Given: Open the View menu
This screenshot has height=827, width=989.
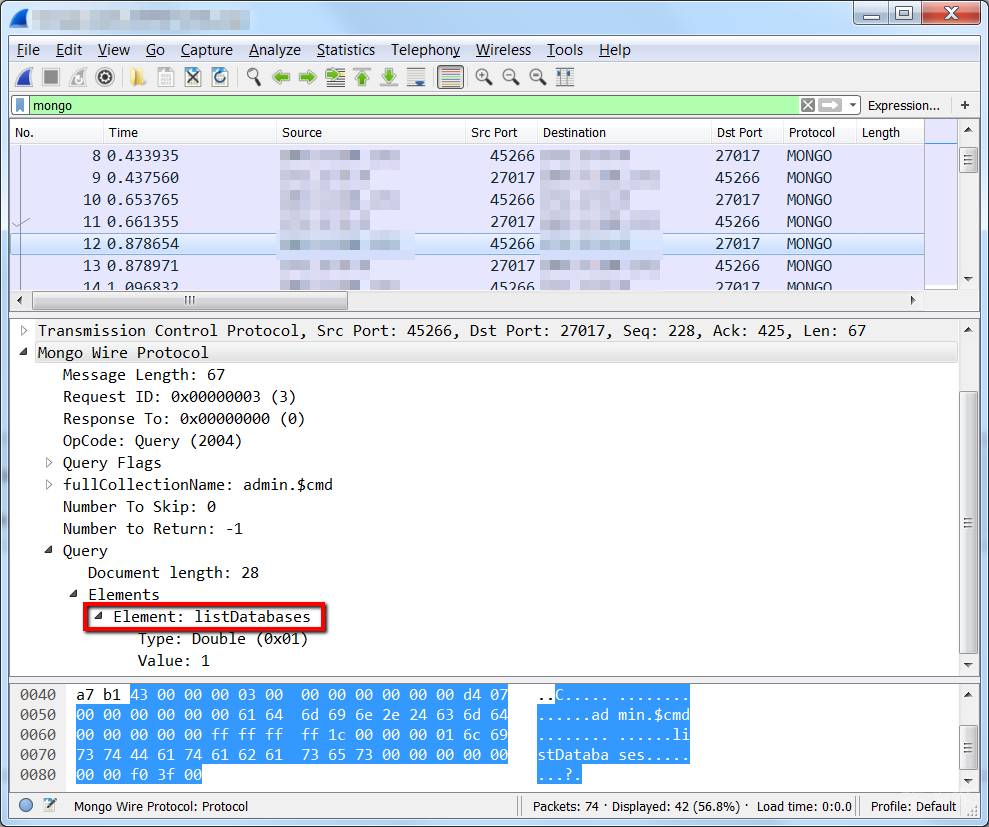Looking at the screenshot, I should pyautogui.click(x=114, y=50).
